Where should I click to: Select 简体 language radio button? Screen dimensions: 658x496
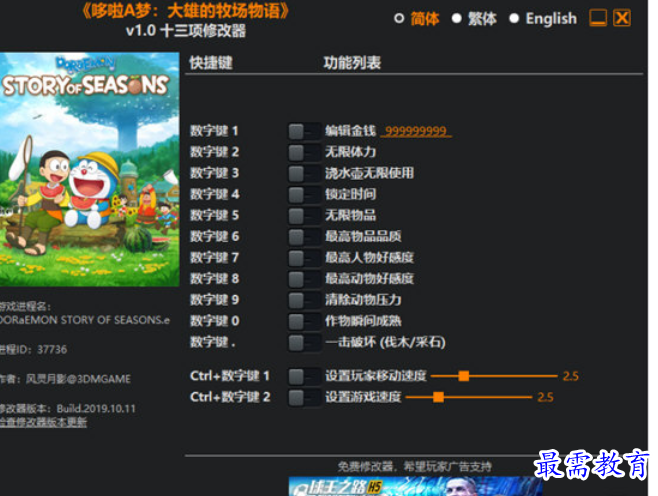[x=399, y=18]
